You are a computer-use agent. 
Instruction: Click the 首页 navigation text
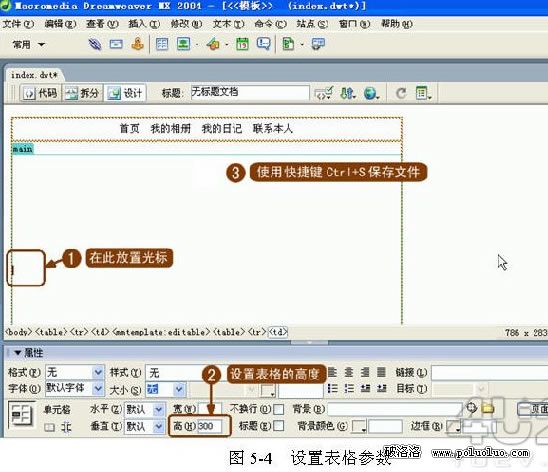tap(130, 129)
